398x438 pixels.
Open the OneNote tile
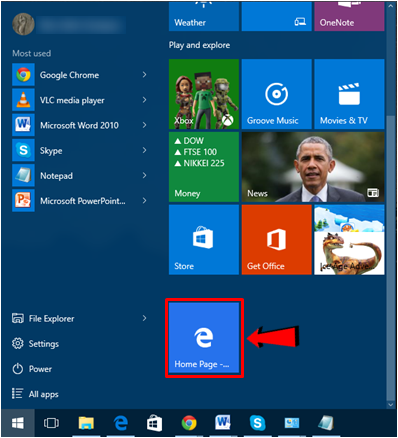349,16
